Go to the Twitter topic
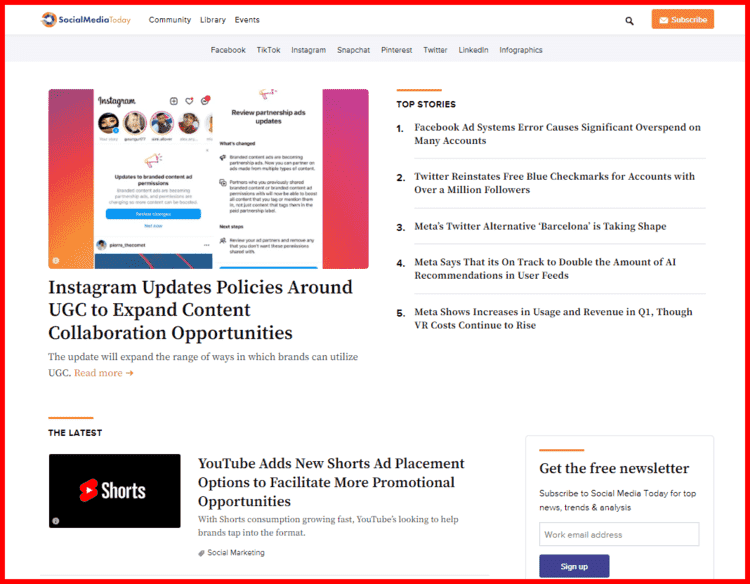The width and height of the screenshot is (750, 584). point(435,50)
